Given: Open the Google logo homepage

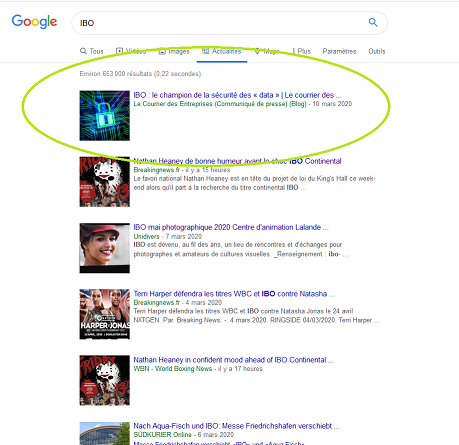Looking at the screenshot, I should [34, 22].
